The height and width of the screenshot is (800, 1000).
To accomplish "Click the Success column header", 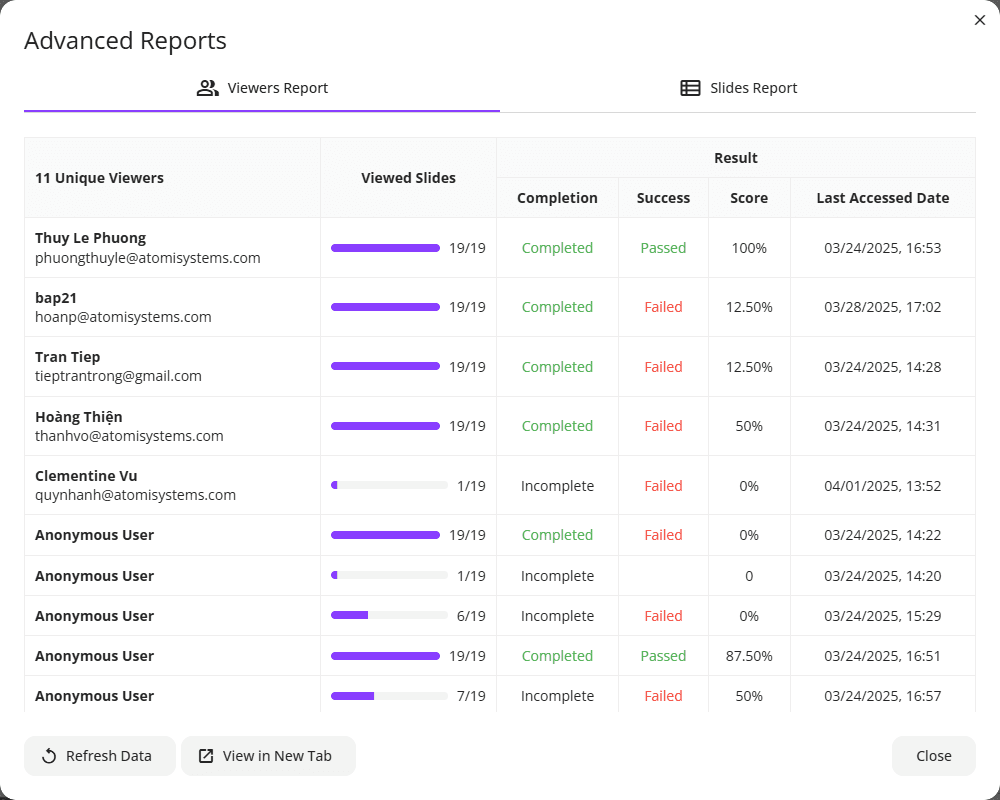I will pos(663,198).
